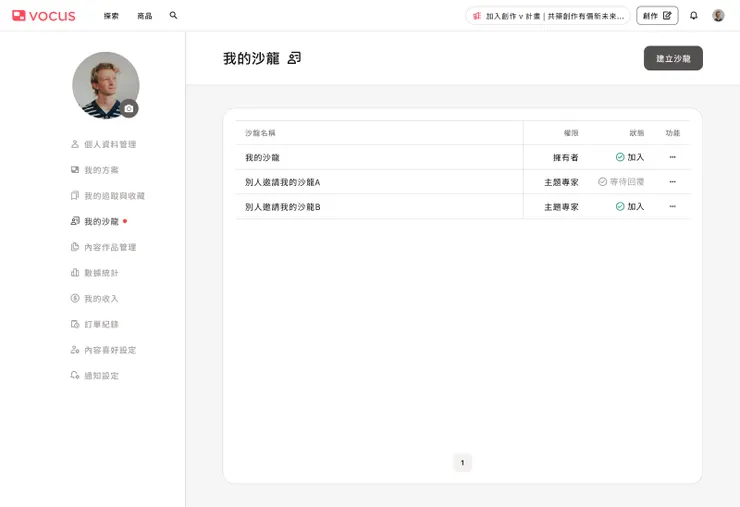Click the icon beside 內容喜好設定
The height and width of the screenshot is (507, 740).
tap(75, 350)
